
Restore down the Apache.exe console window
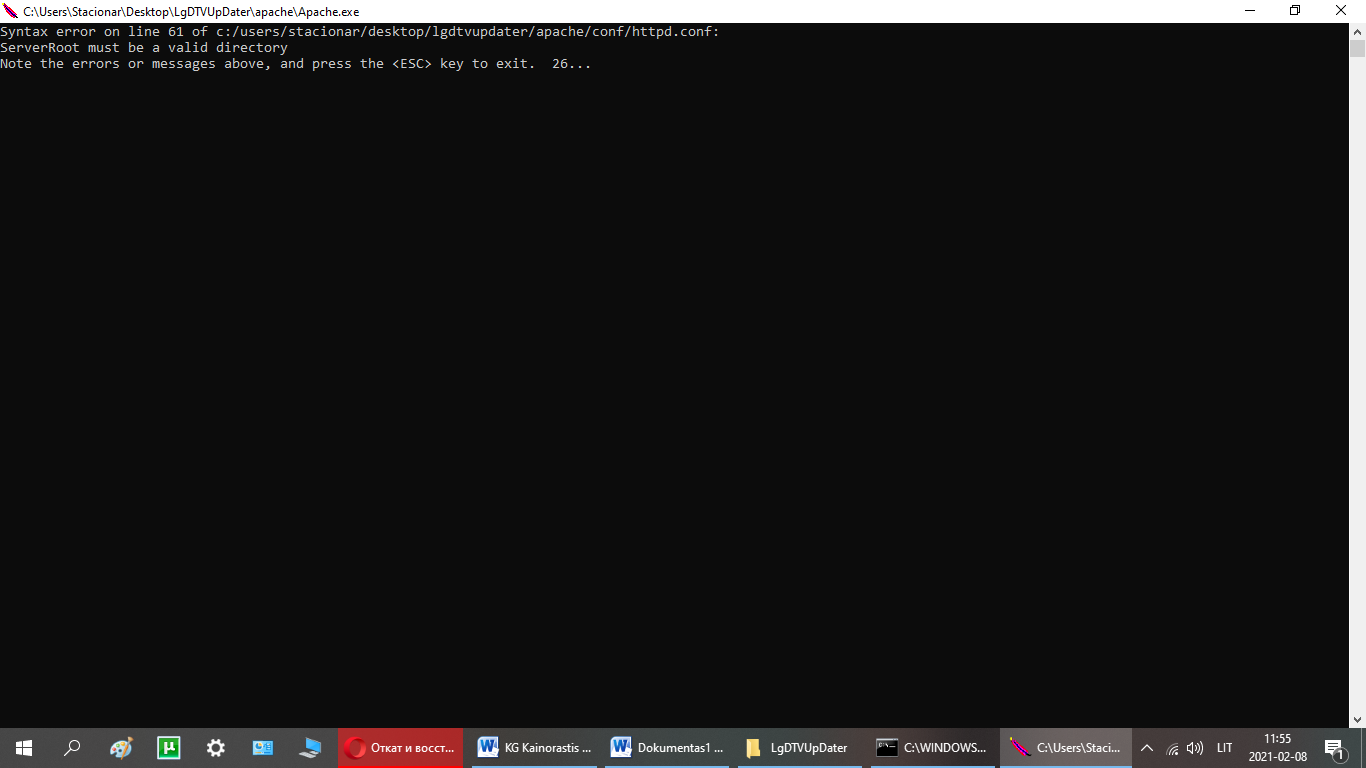tap(1295, 11)
